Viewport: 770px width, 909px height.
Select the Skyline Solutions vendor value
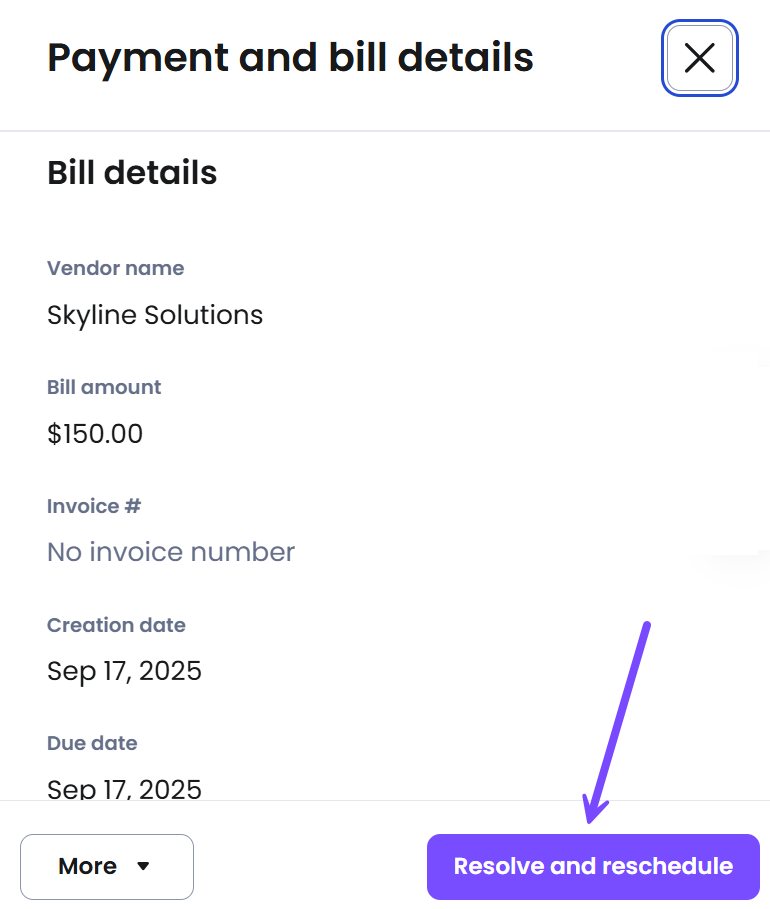(x=155, y=315)
